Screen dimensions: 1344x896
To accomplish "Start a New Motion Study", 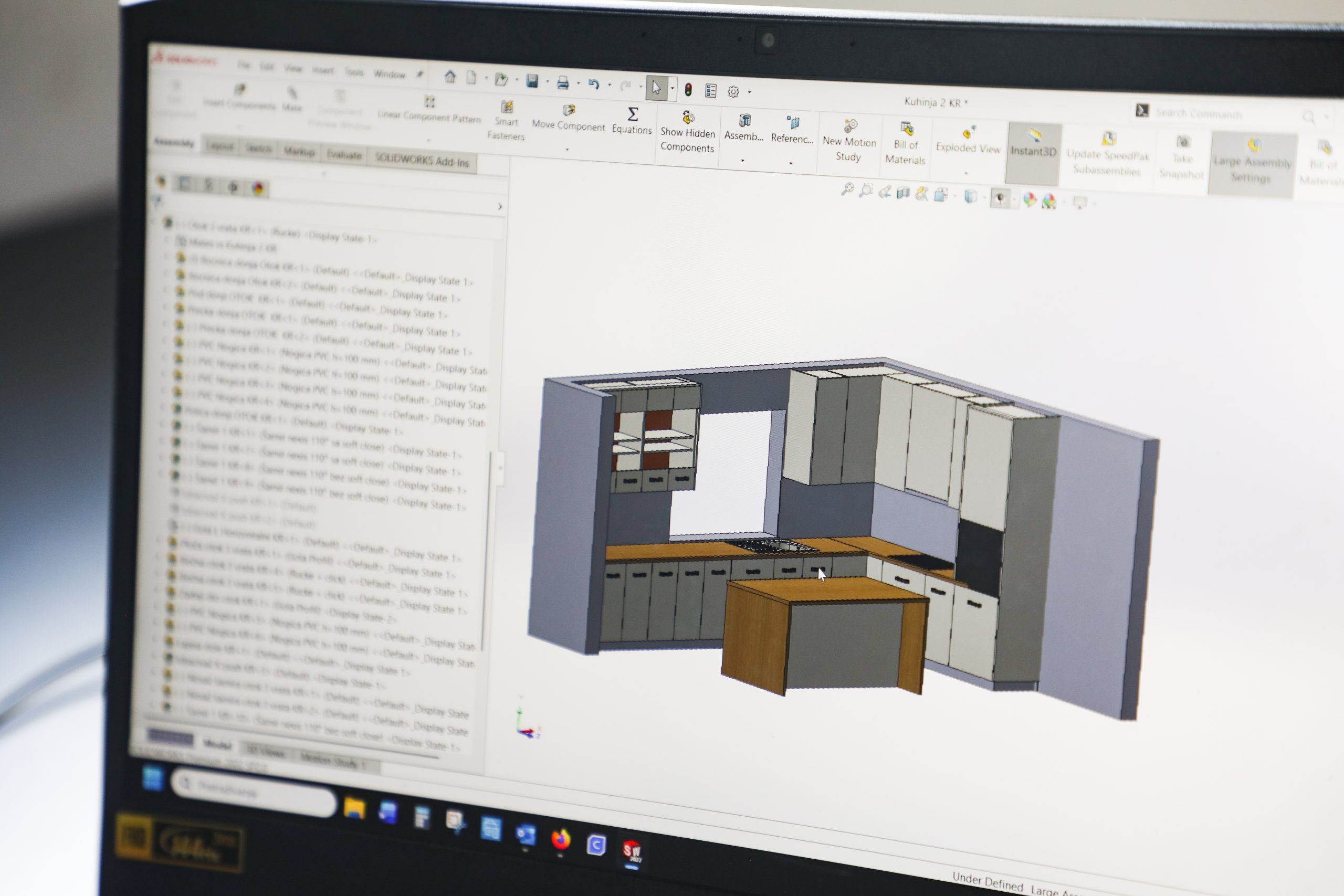I will point(849,141).
